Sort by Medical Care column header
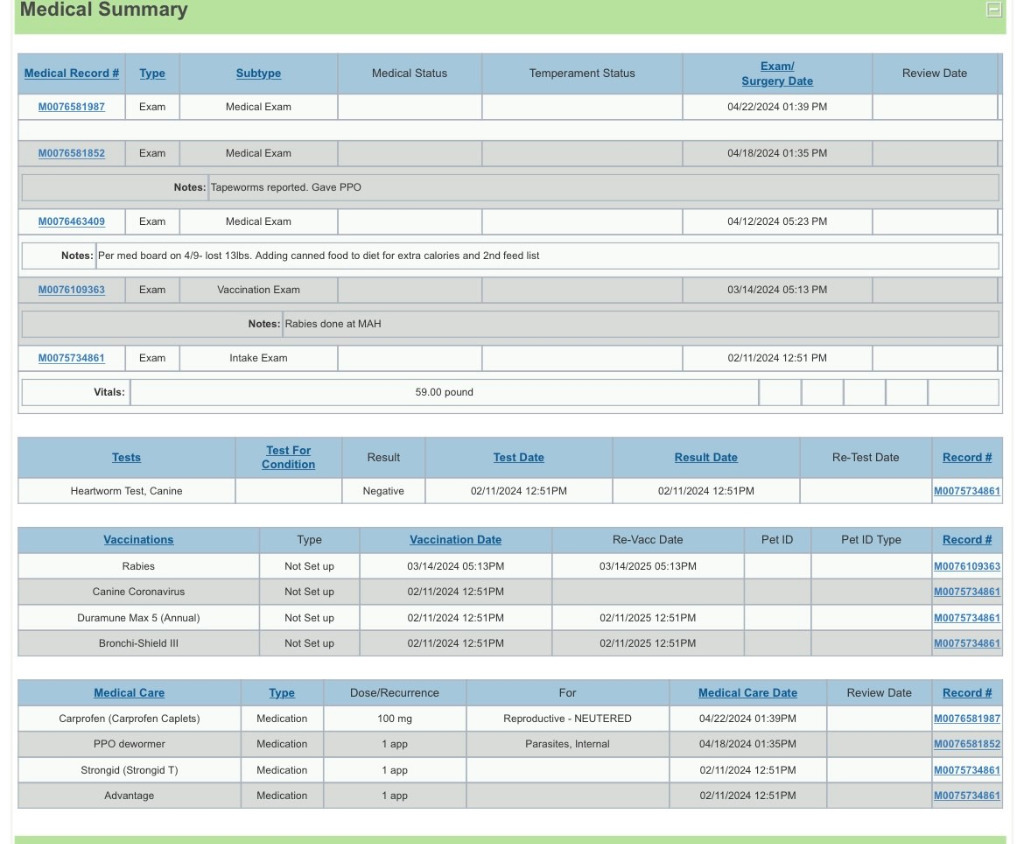Image resolution: width=1024 pixels, height=844 pixels. click(129, 692)
